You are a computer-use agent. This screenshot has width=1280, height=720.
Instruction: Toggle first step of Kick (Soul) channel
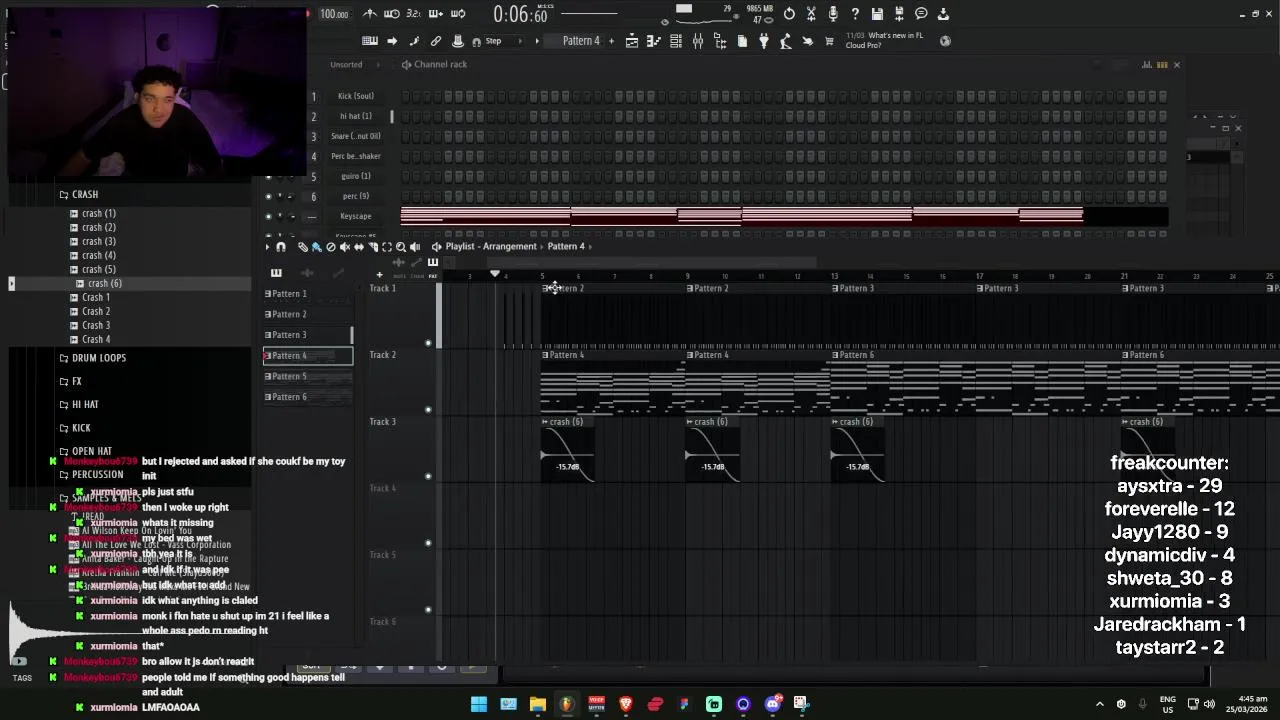(x=405, y=96)
